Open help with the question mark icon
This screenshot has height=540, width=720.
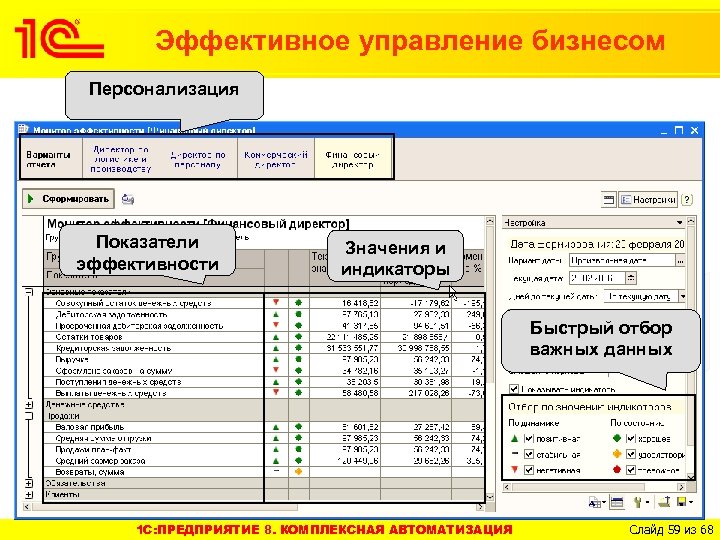tap(686, 200)
